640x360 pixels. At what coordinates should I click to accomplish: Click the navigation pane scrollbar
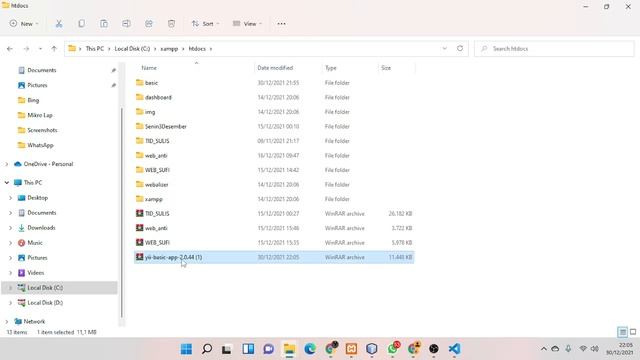coord(122,212)
